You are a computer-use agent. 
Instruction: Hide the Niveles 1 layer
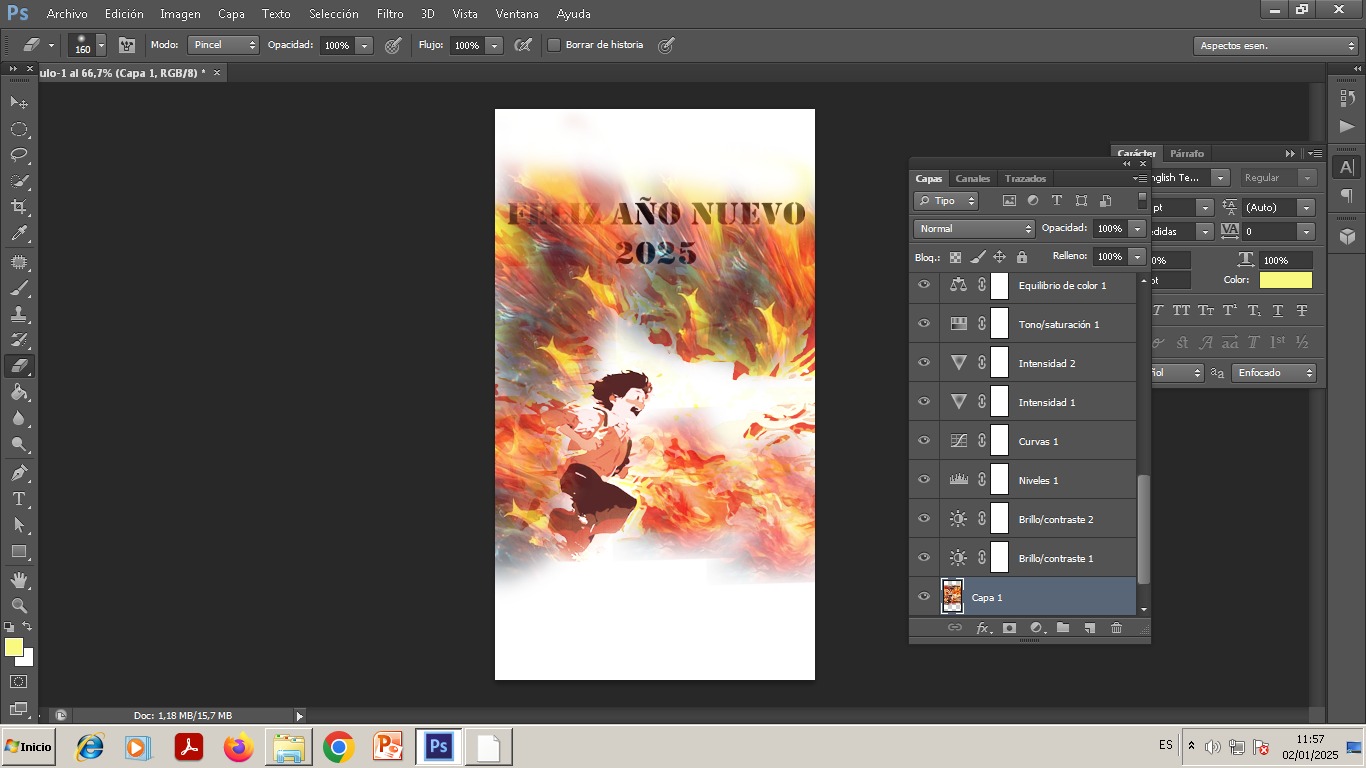[924, 480]
